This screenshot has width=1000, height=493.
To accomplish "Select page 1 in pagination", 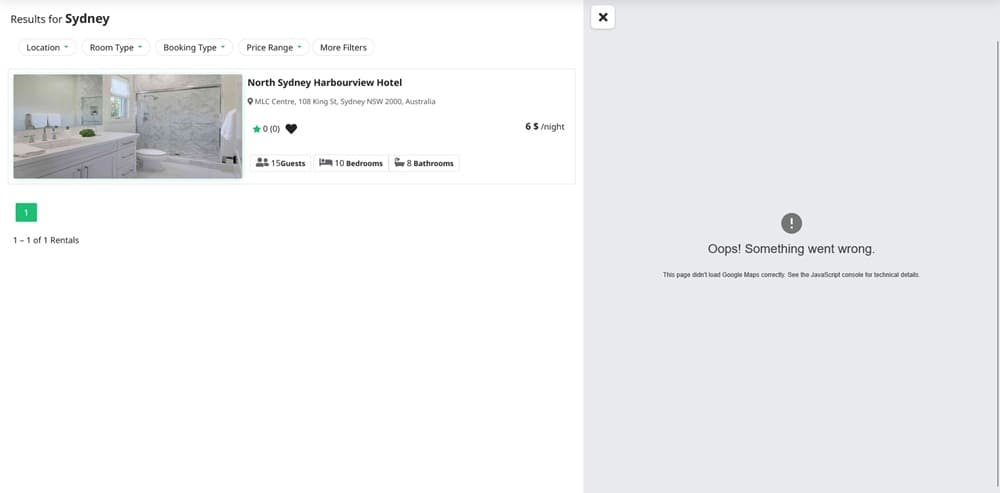I will (x=26, y=211).
